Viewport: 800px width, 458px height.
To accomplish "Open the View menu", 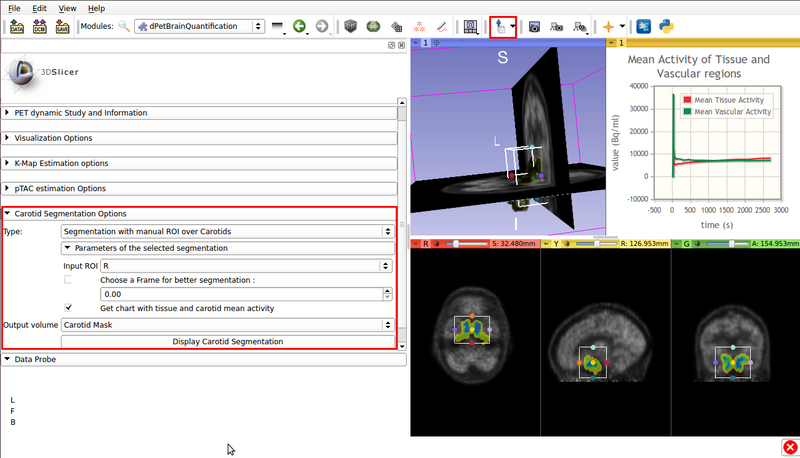I will [67, 8].
